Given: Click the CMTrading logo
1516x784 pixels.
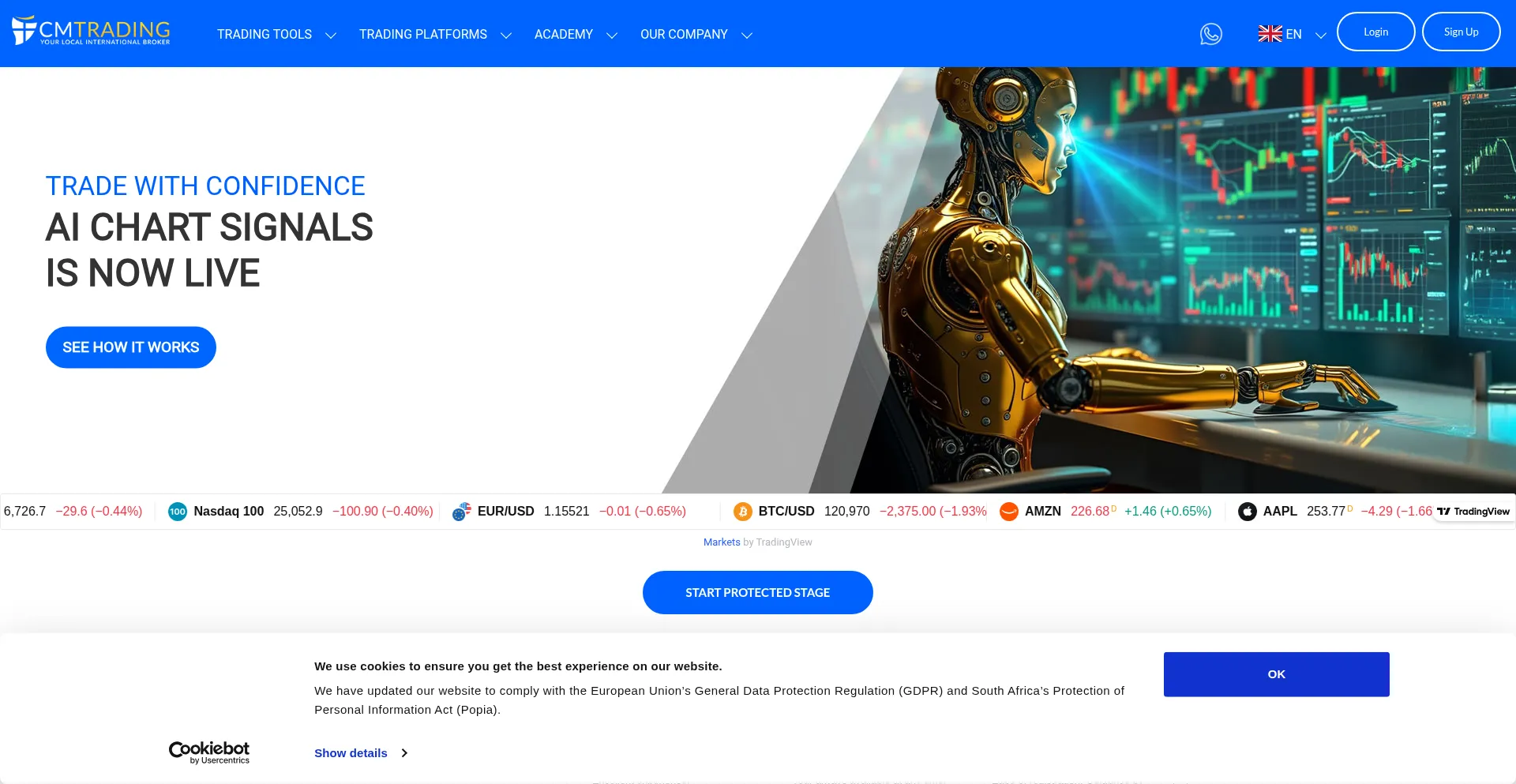Looking at the screenshot, I should (x=91, y=31).
